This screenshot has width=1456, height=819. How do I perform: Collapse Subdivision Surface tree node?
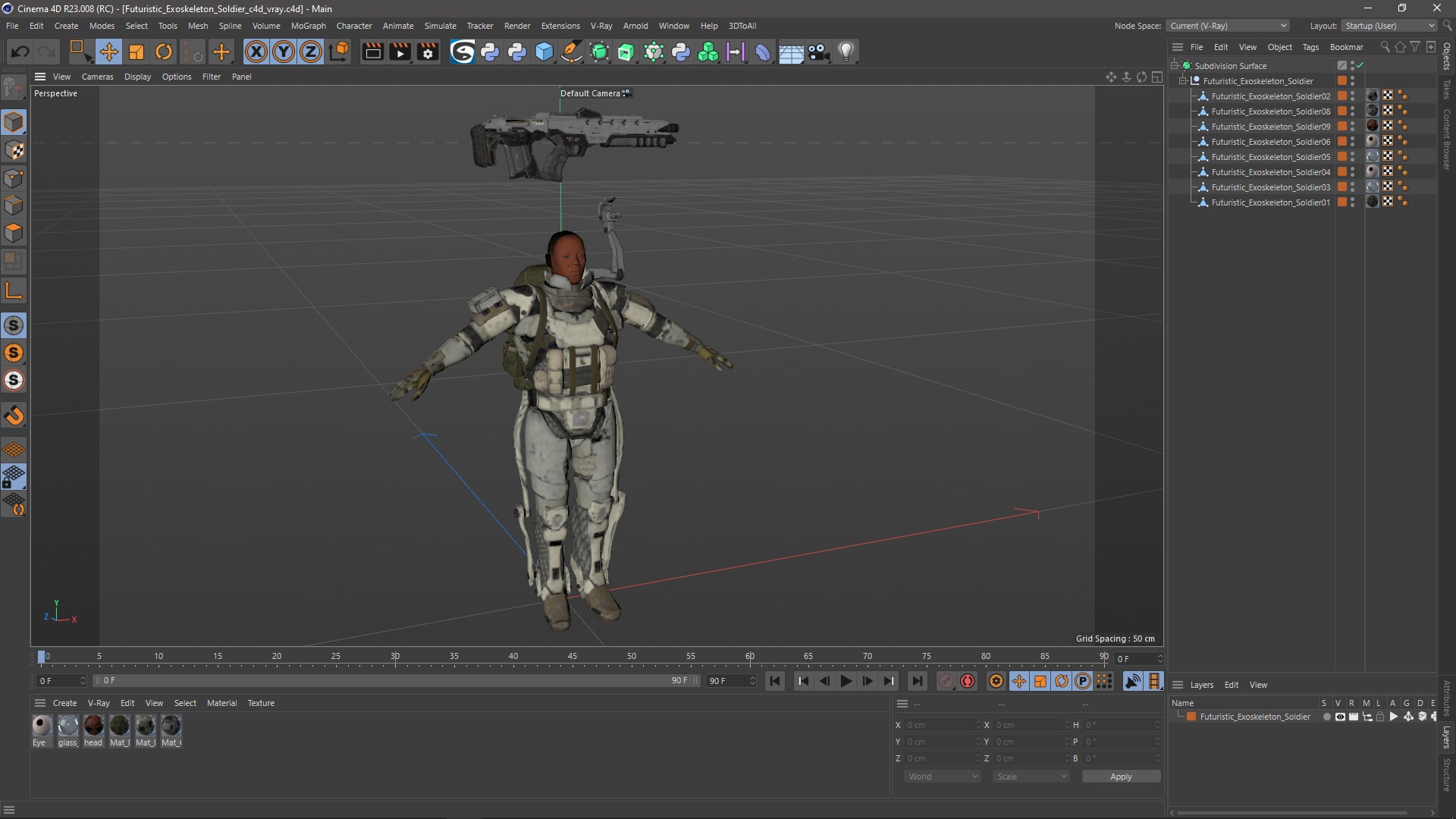coord(1174,66)
